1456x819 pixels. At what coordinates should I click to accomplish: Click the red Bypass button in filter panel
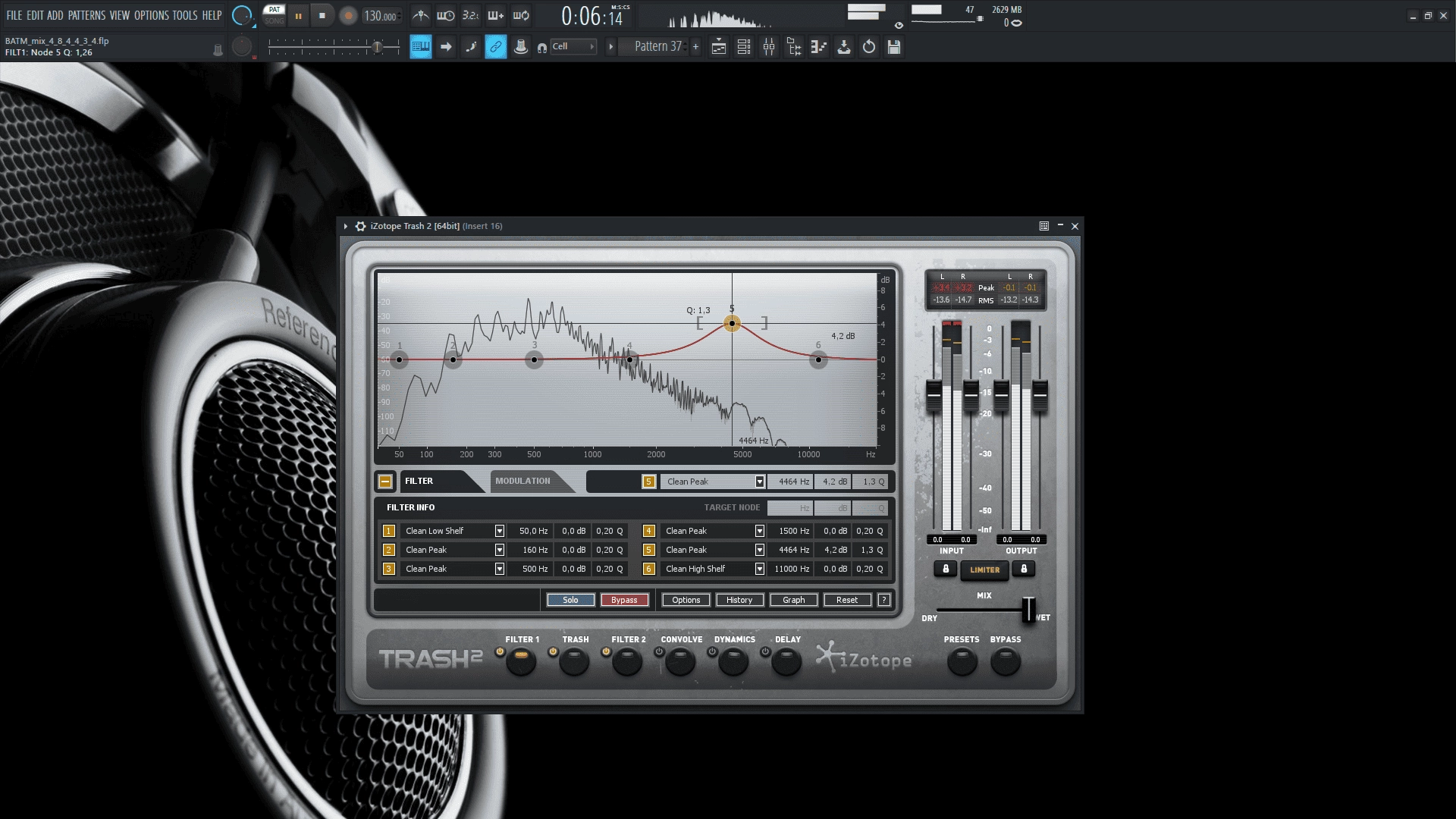tap(624, 600)
